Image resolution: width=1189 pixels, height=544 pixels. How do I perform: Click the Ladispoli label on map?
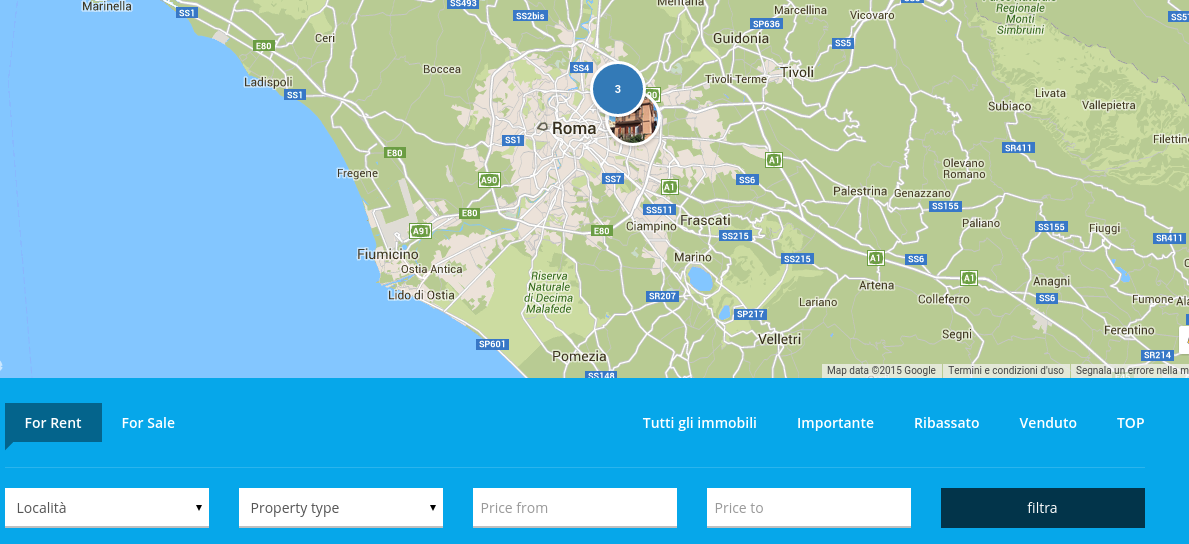click(x=268, y=81)
